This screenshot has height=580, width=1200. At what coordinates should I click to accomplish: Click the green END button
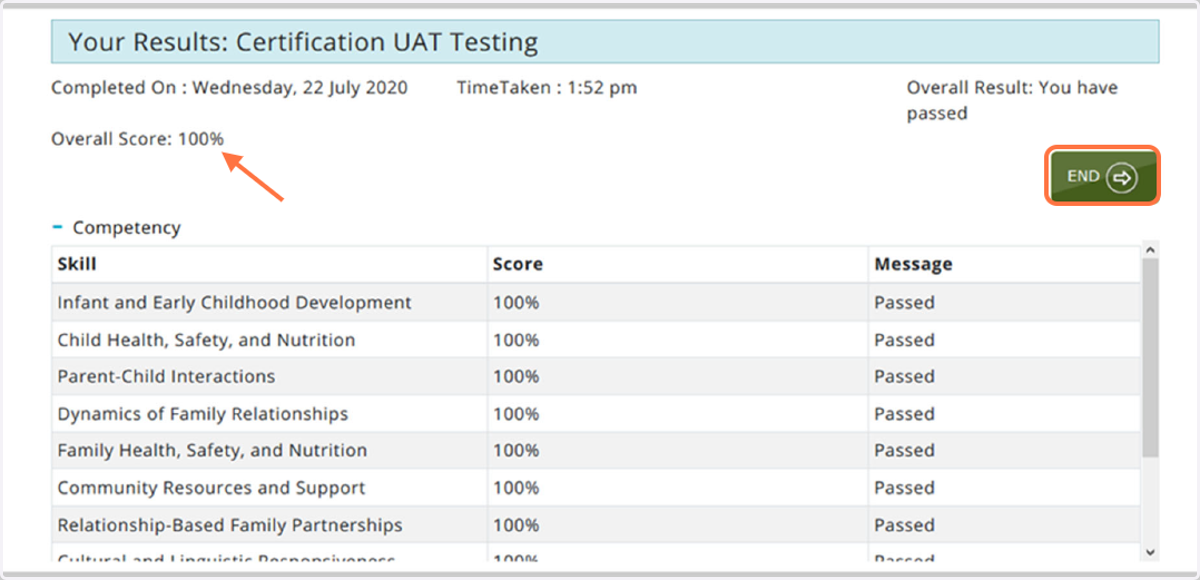(x=1102, y=176)
